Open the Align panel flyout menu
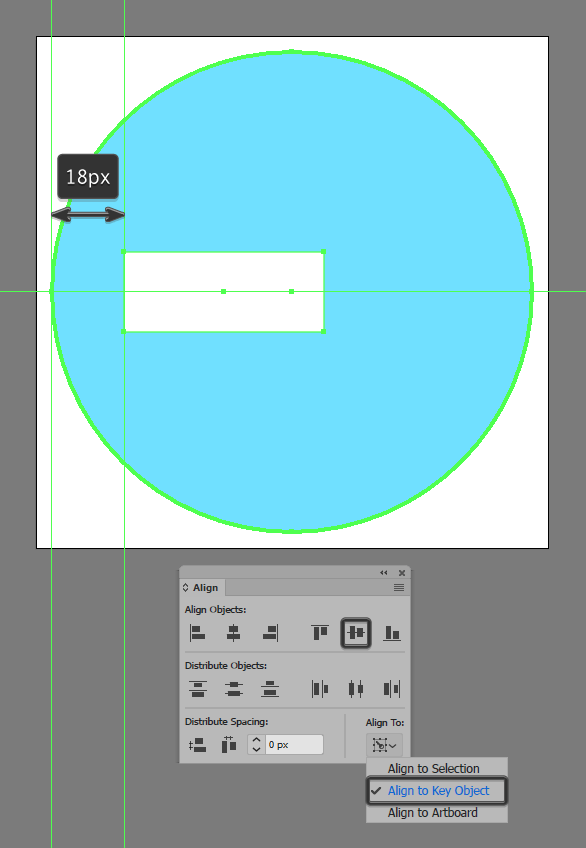Viewport: 586px width, 848px height. tap(399, 587)
